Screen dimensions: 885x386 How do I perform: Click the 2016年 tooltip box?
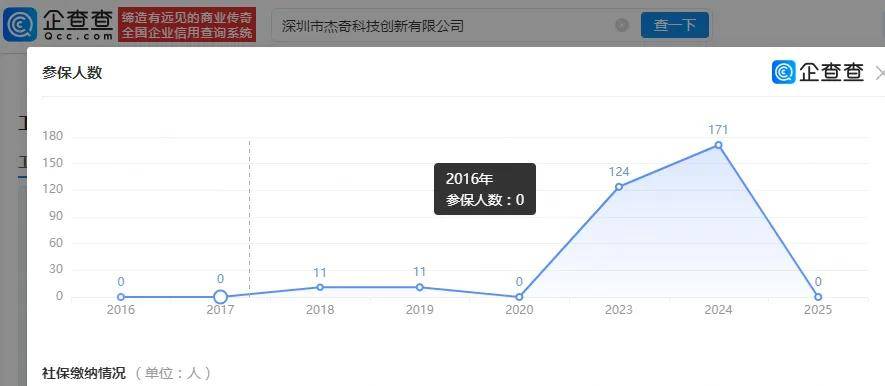(485, 189)
